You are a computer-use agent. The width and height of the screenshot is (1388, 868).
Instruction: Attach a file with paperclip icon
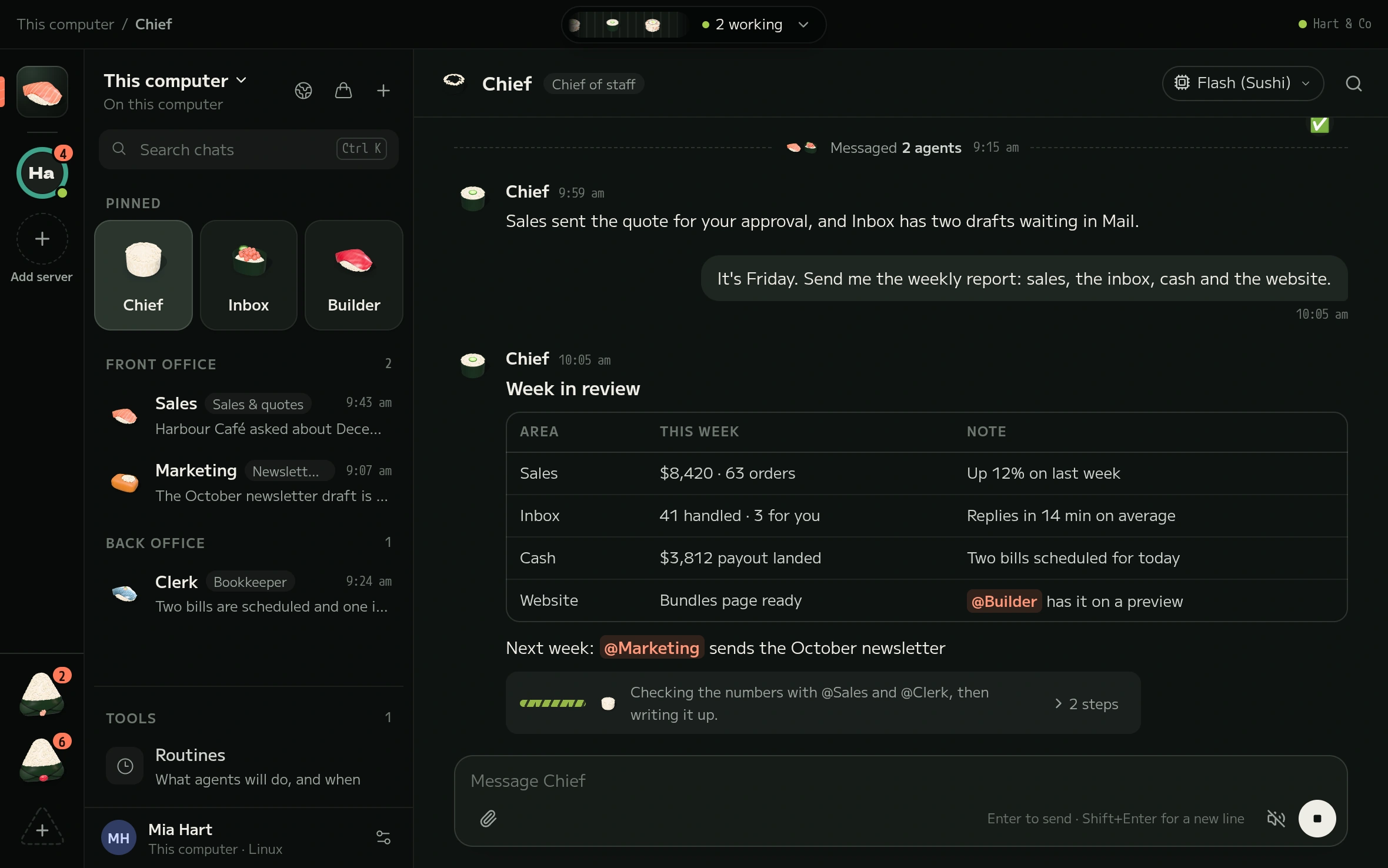coord(488,819)
